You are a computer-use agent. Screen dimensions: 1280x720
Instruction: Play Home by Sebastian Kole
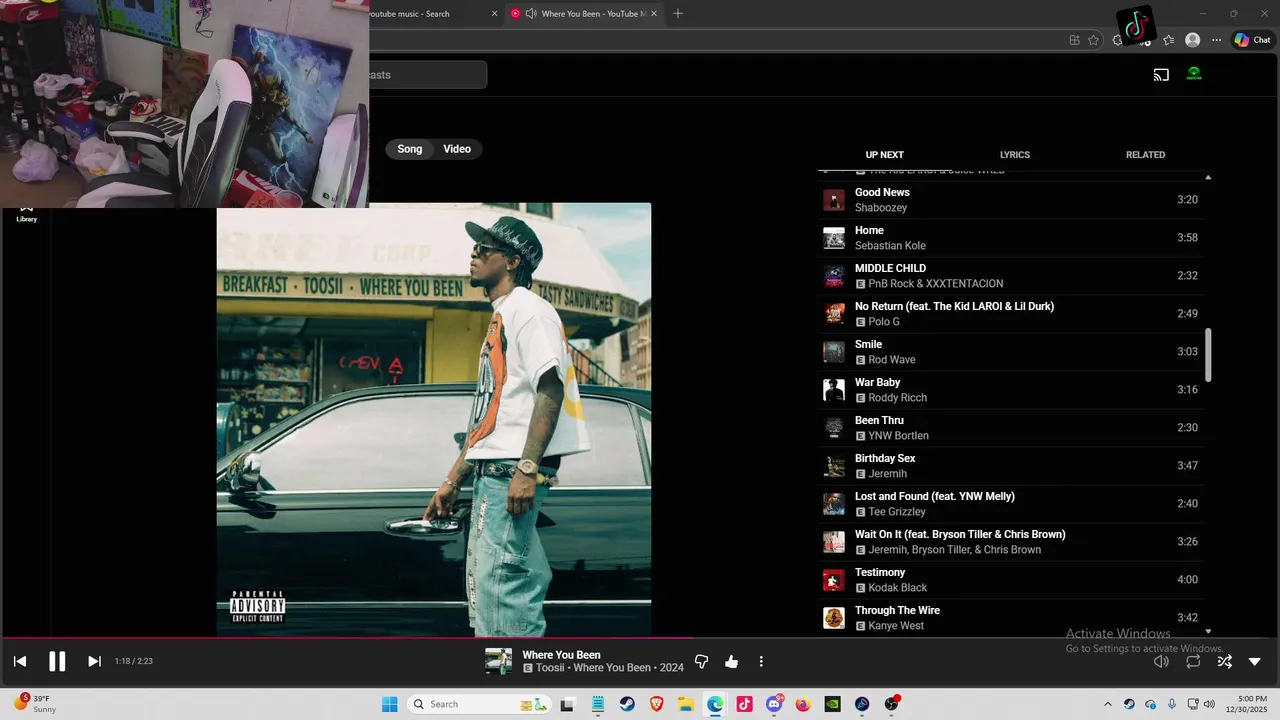[1011, 238]
